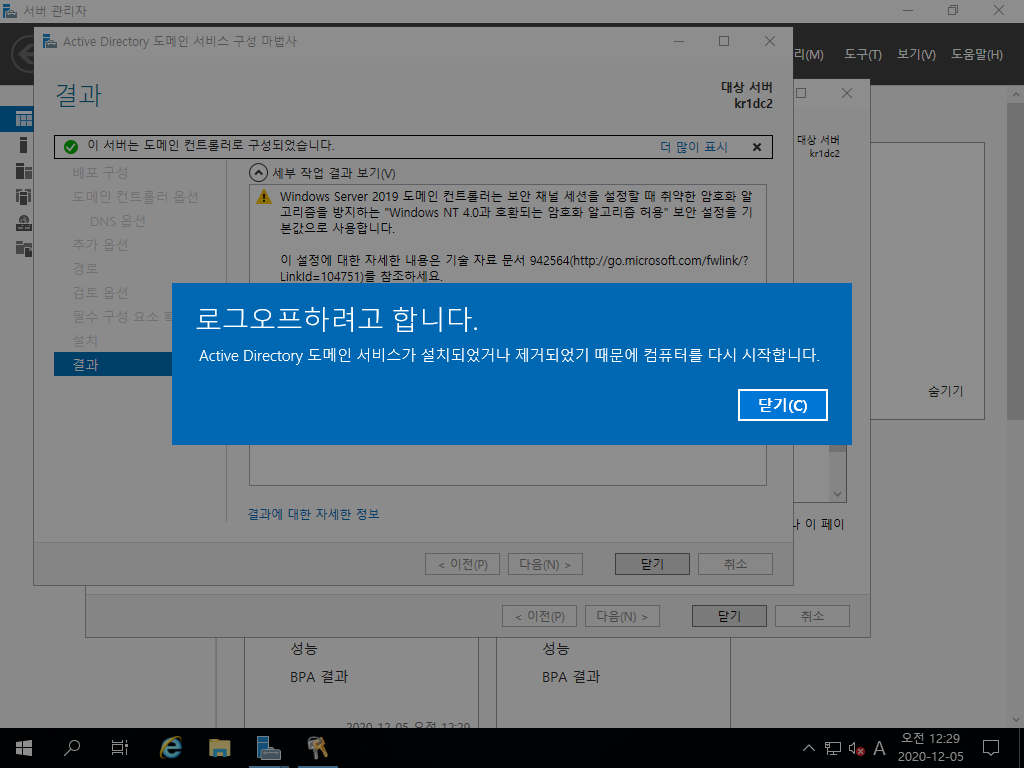Click 닫기 button in AD DS wizard
1024x768 pixels.
(x=652, y=564)
